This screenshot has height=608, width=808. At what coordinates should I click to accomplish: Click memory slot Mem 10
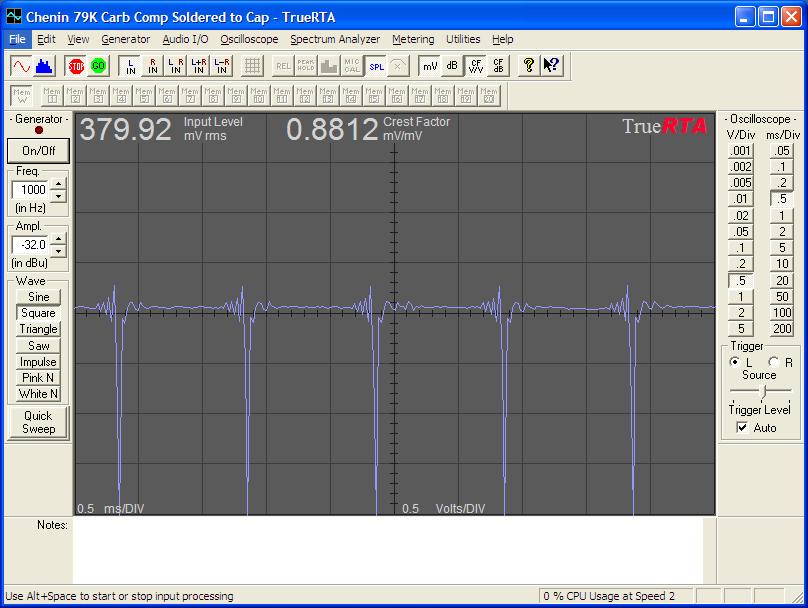[259, 95]
